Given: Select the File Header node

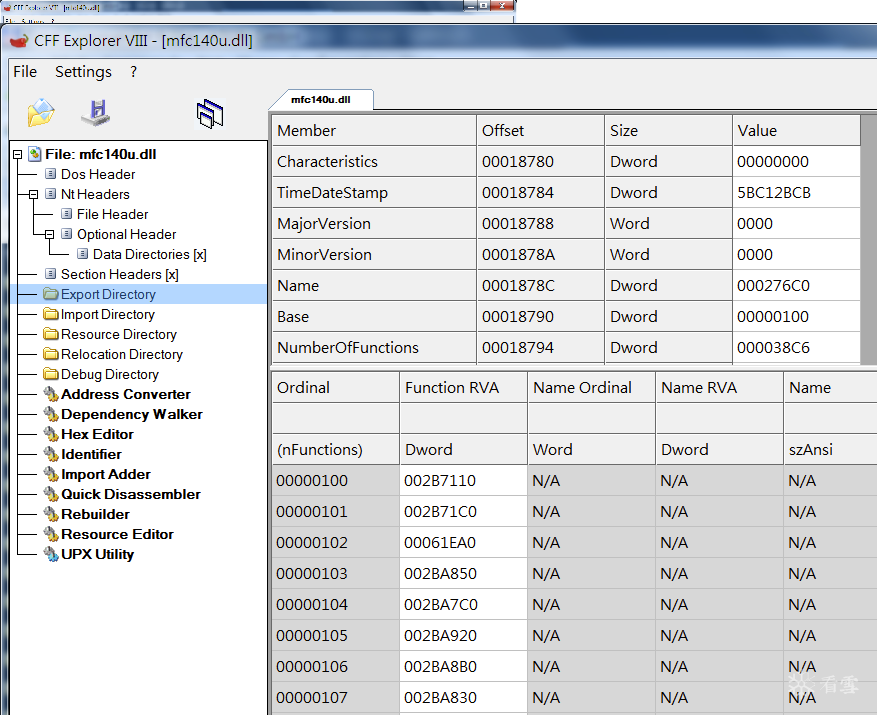Looking at the screenshot, I should click(112, 214).
